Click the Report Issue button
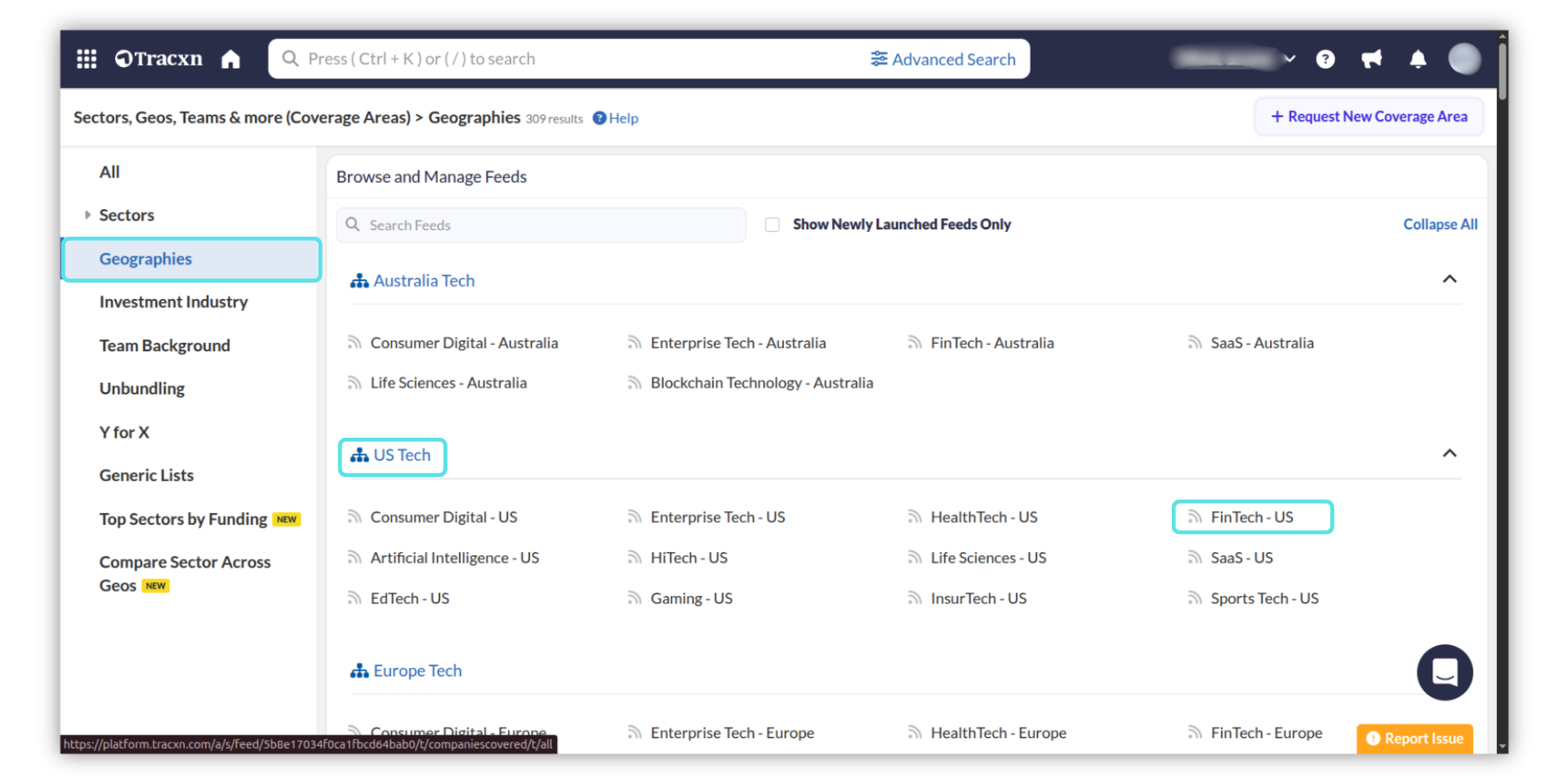Screen dimensions: 1568x784 coord(1414,738)
